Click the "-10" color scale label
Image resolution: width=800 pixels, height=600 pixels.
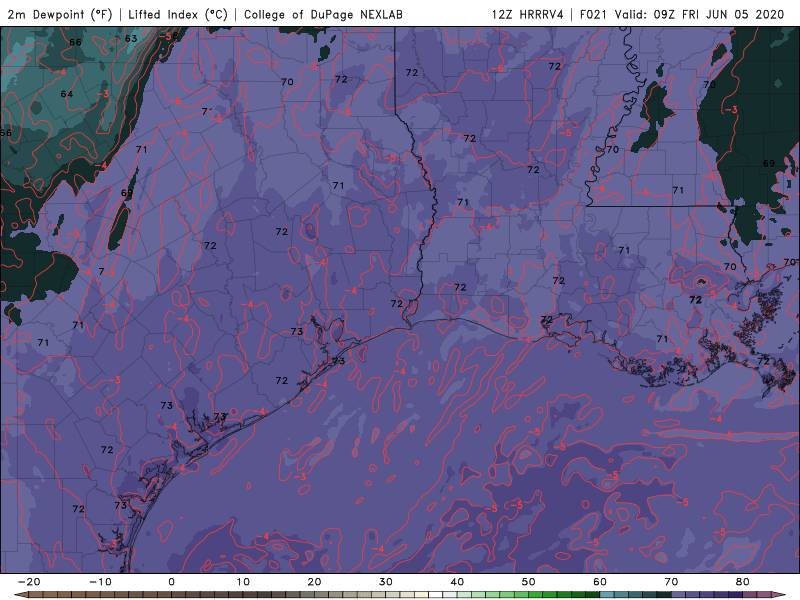[x=100, y=582]
